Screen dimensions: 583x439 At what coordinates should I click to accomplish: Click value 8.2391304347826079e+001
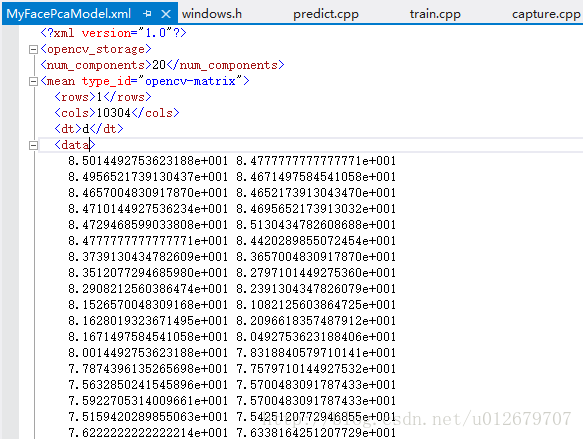316,289
